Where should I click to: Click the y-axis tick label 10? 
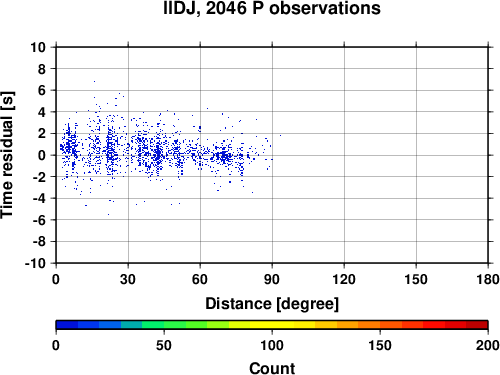(38, 47)
